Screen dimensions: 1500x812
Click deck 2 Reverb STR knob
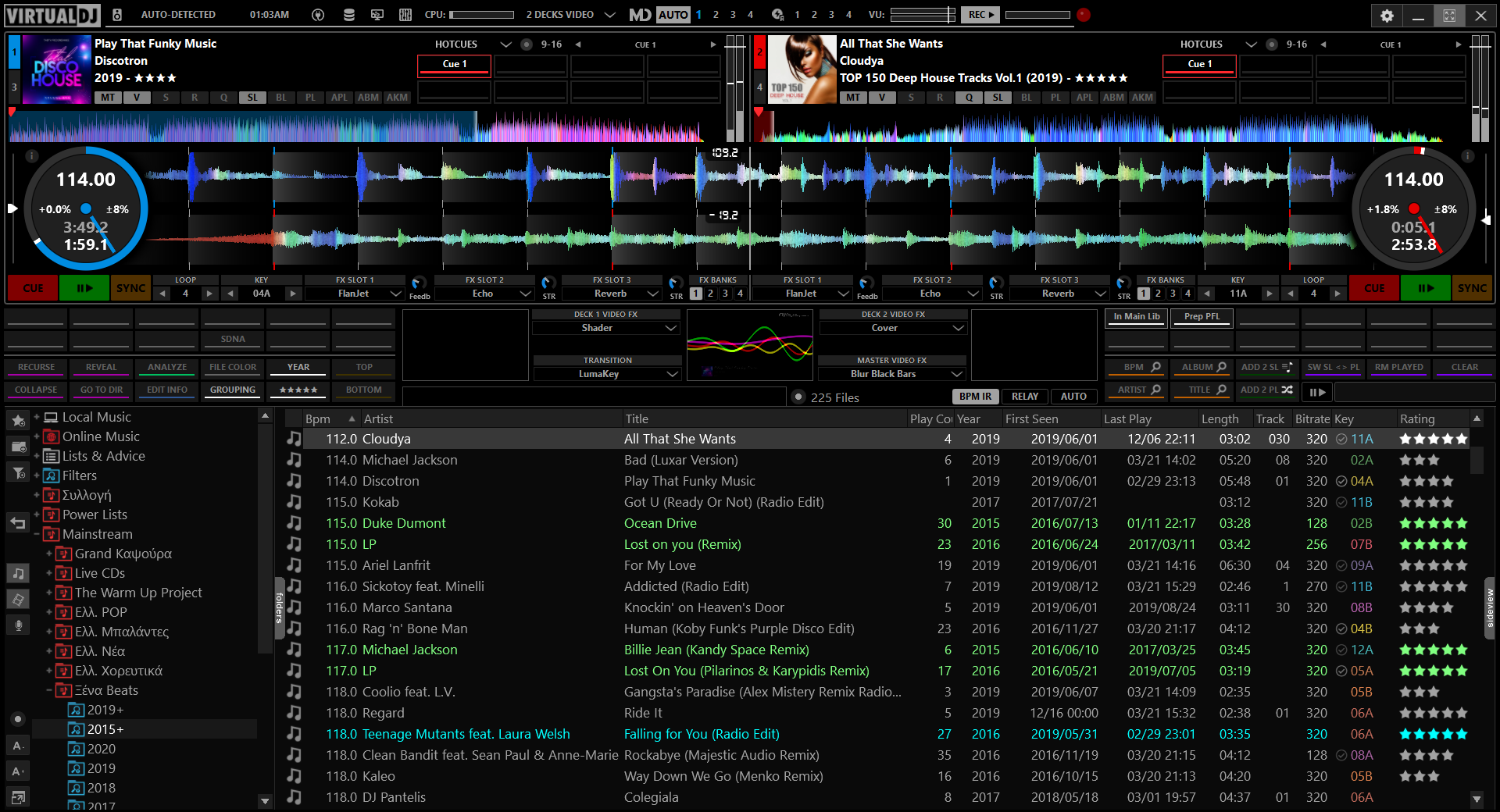pyautogui.click(x=1123, y=283)
